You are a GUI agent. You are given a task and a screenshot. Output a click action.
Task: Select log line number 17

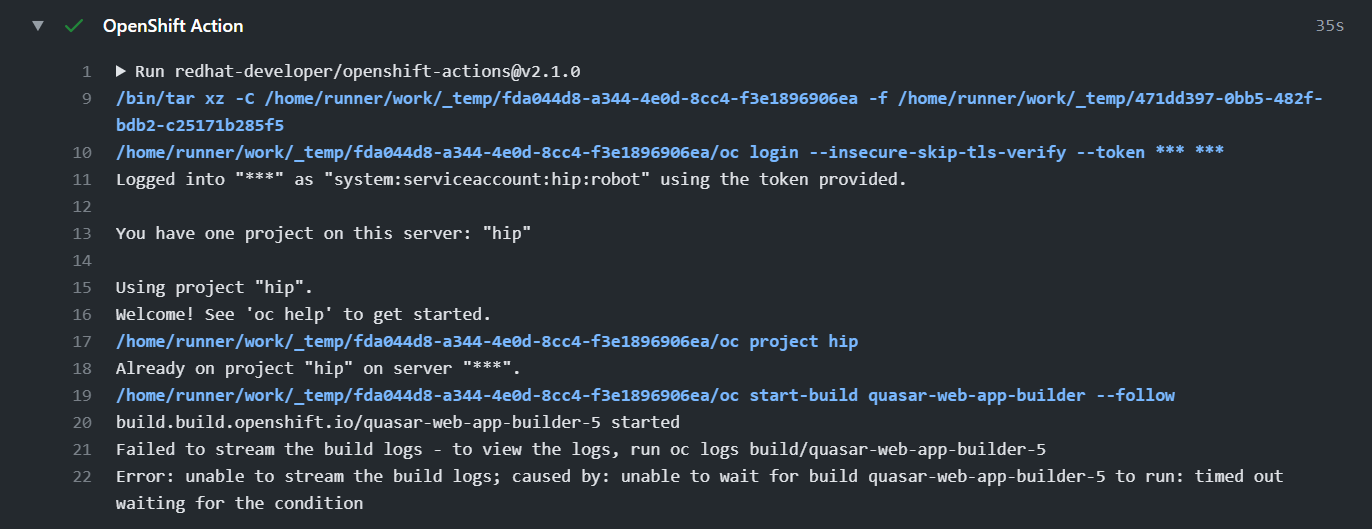(82, 342)
